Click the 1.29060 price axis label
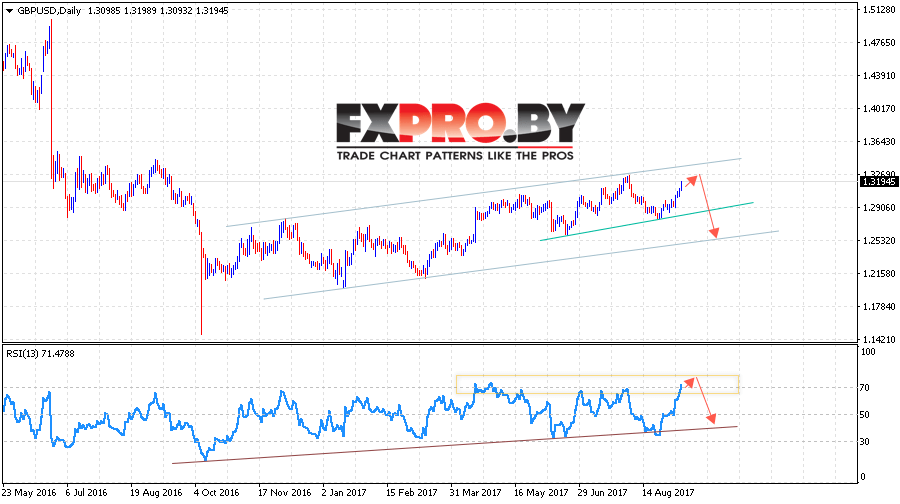Screen dimensions: 900x504 (x=878, y=207)
